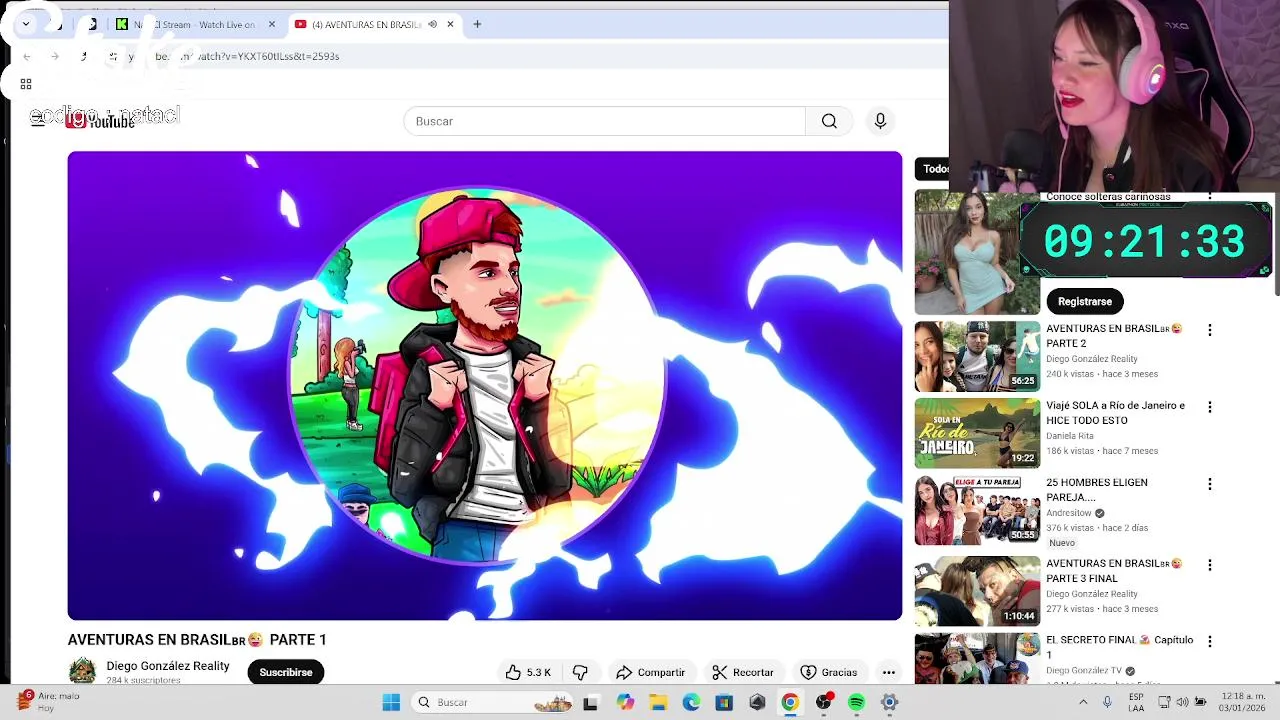Open the Settings gear on the taskbar

[x=889, y=702]
